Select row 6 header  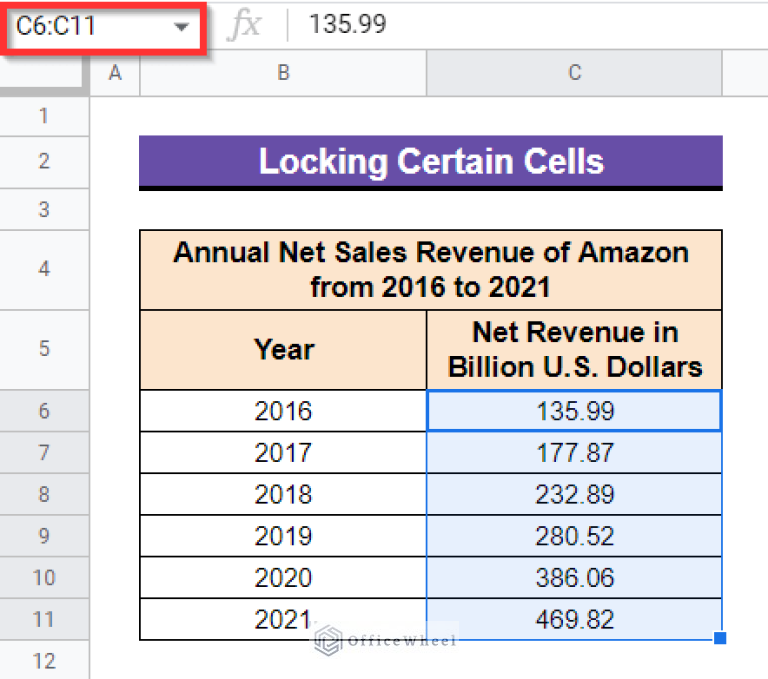pyautogui.click(x=45, y=411)
